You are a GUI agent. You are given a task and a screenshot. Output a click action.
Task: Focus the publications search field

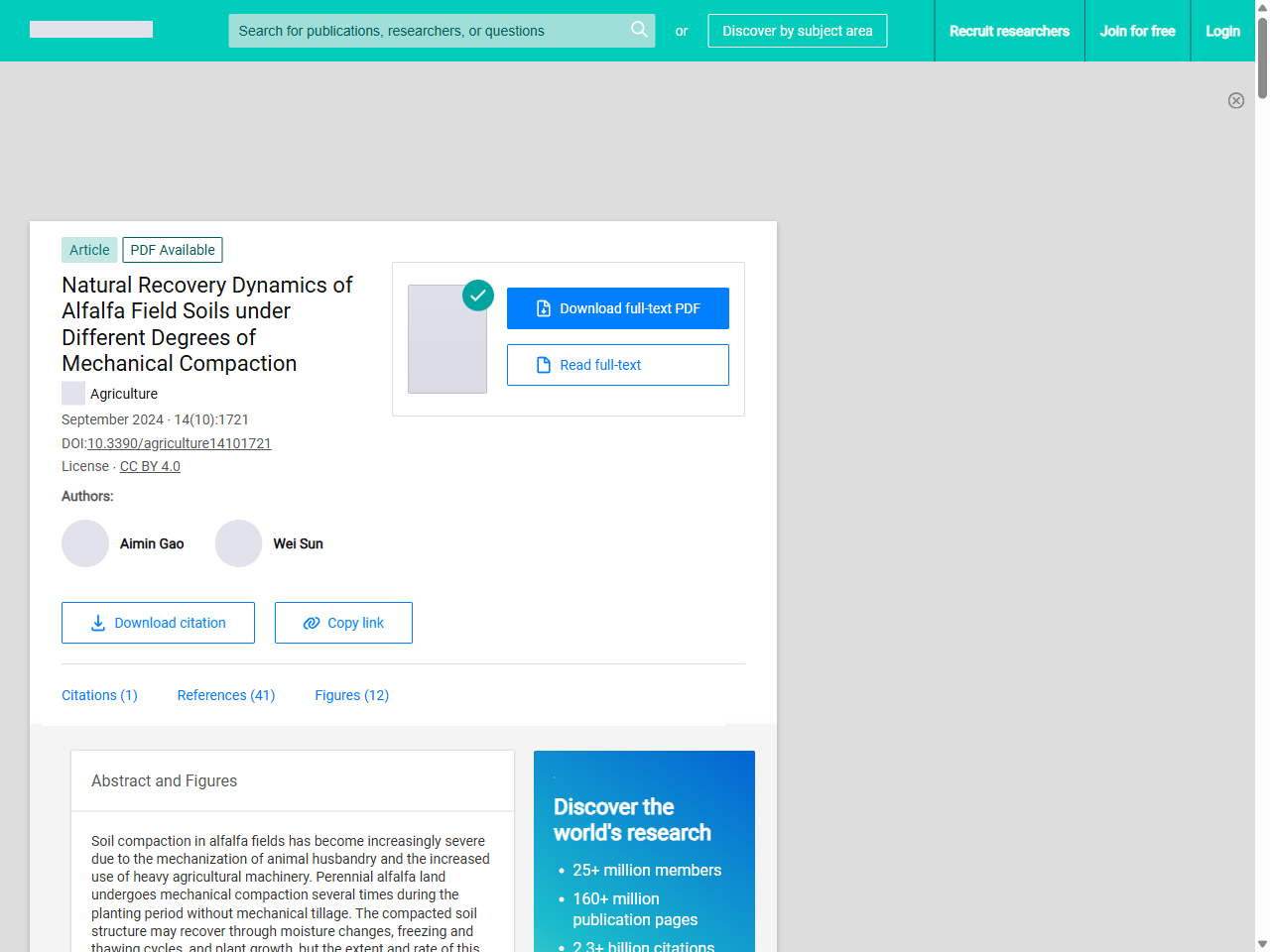click(x=427, y=31)
